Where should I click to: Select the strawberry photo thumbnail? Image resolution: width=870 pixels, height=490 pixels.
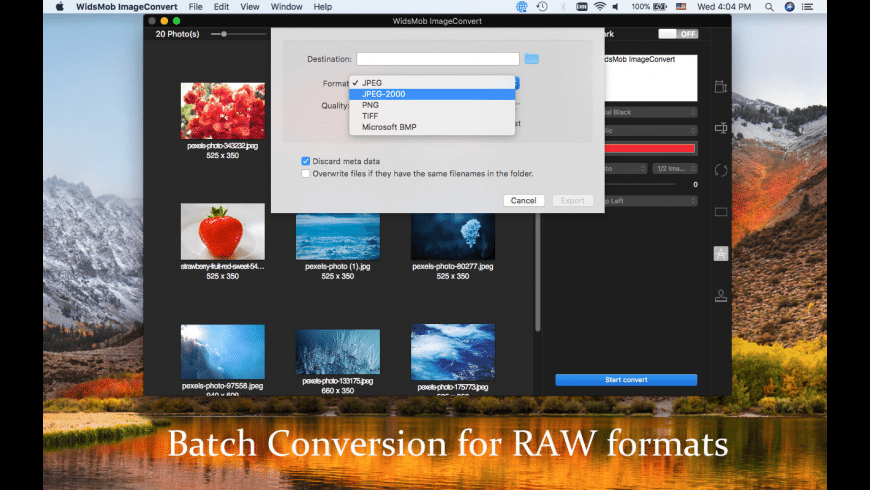tap(222, 231)
